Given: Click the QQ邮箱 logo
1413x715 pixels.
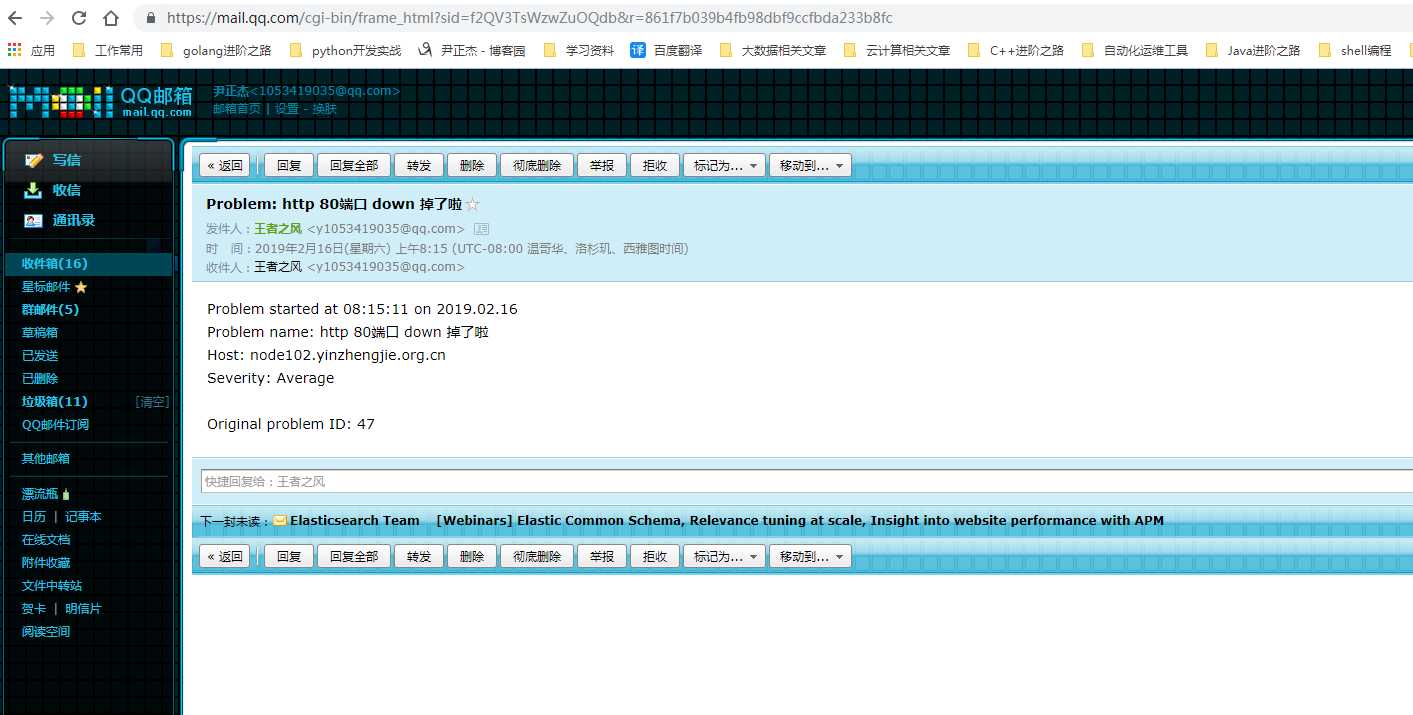Looking at the screenshot, I should (101, 101).
